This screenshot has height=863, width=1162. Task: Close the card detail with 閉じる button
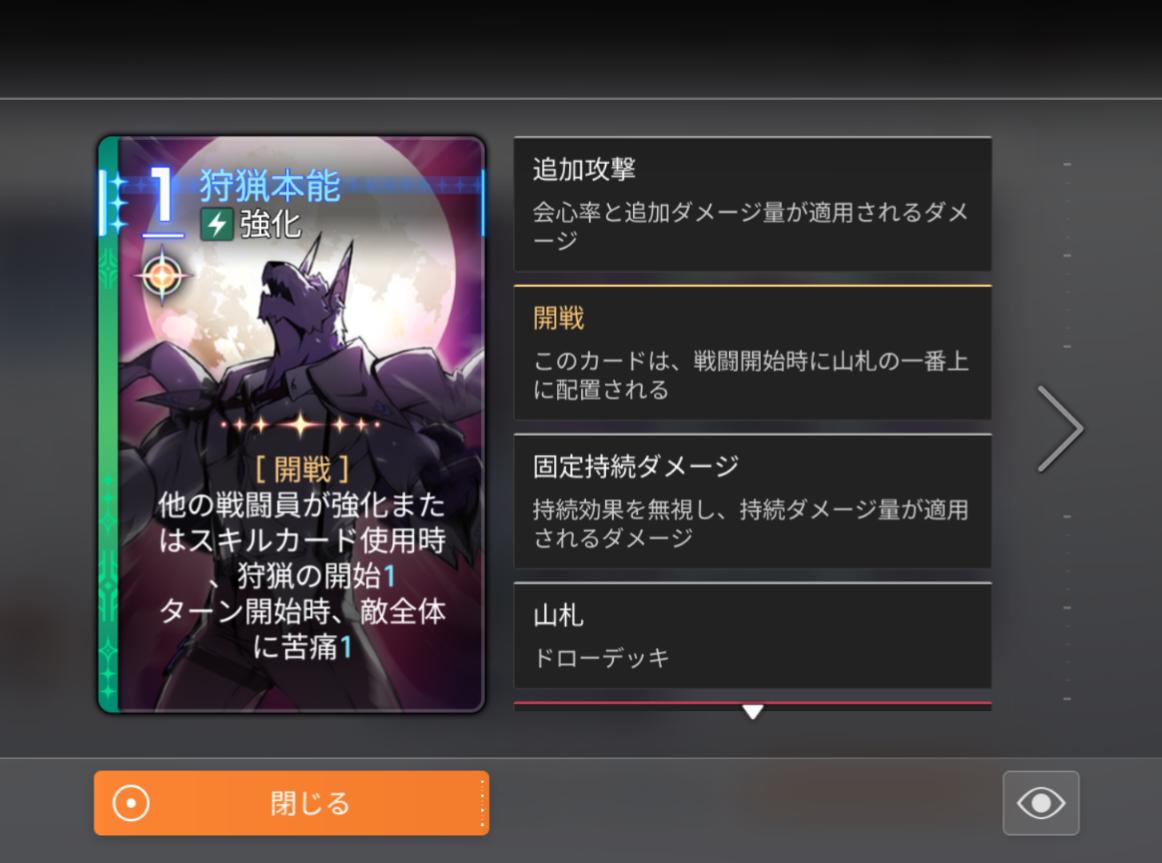[x=291, y=803]
